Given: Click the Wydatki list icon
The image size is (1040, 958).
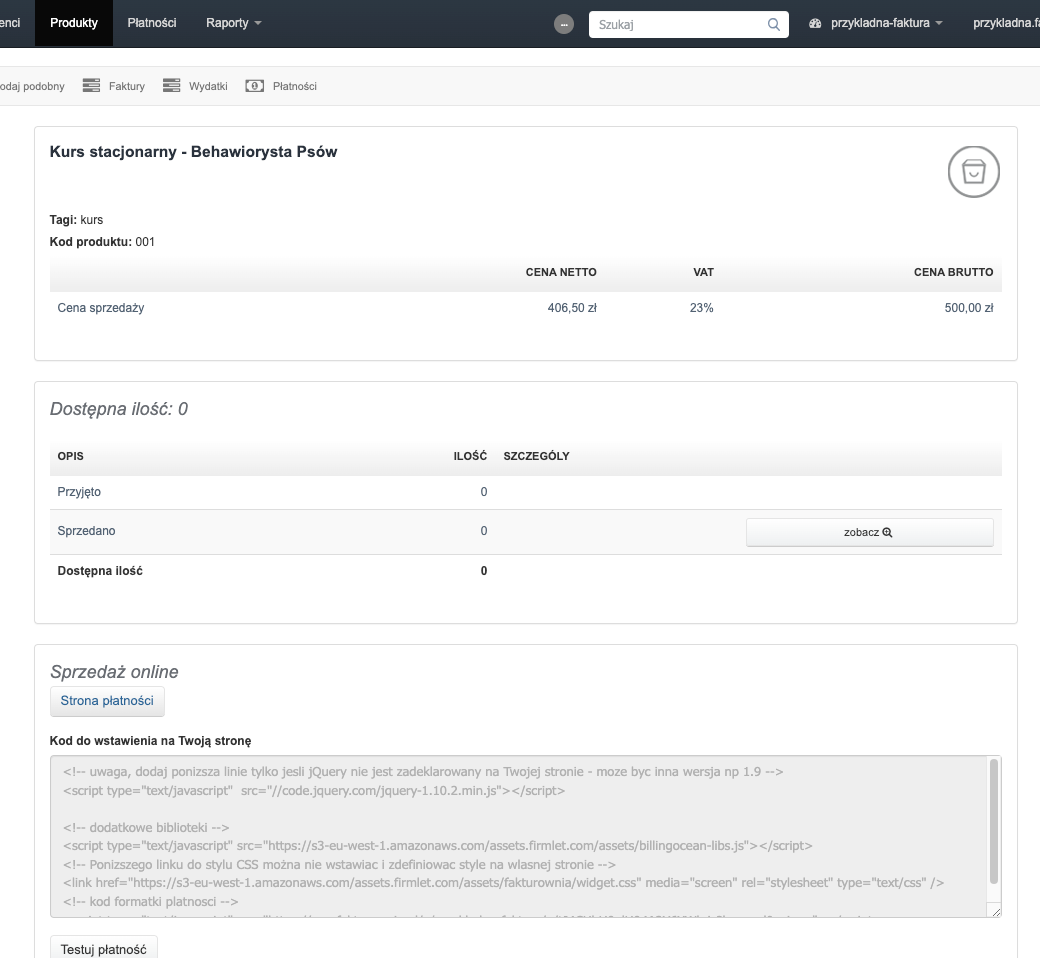Looking at the screenshot, I should pos(172,86).
